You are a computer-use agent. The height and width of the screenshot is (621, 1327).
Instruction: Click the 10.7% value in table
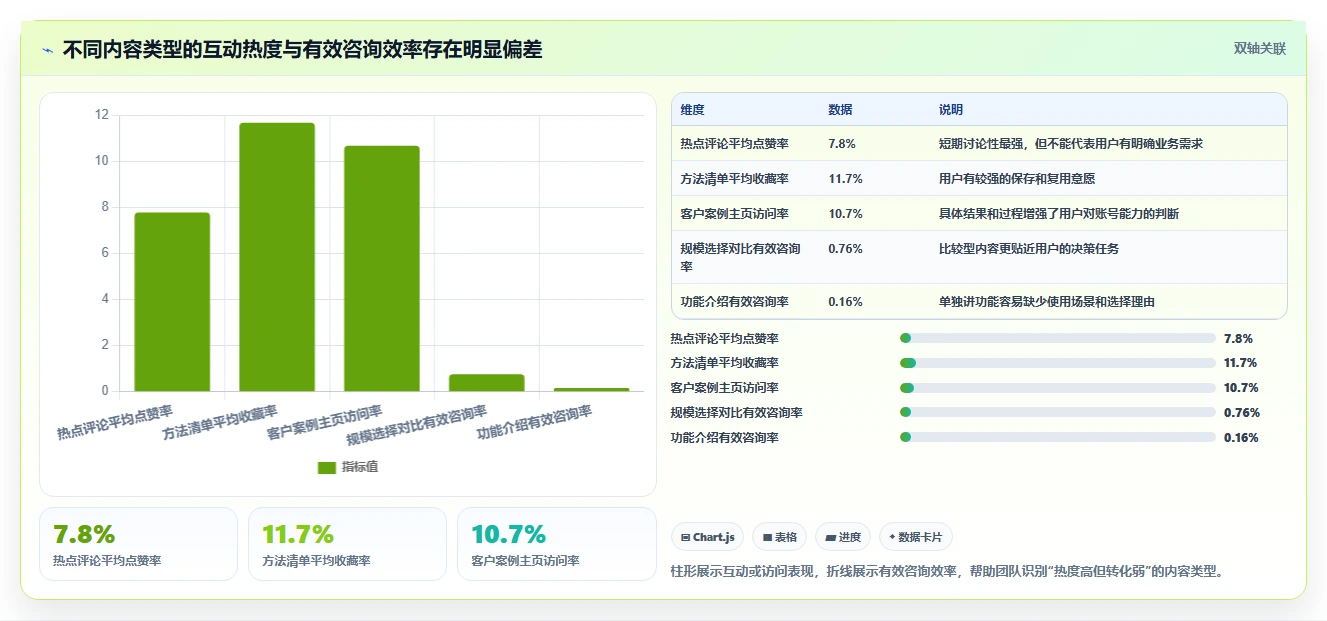(845, 214)
